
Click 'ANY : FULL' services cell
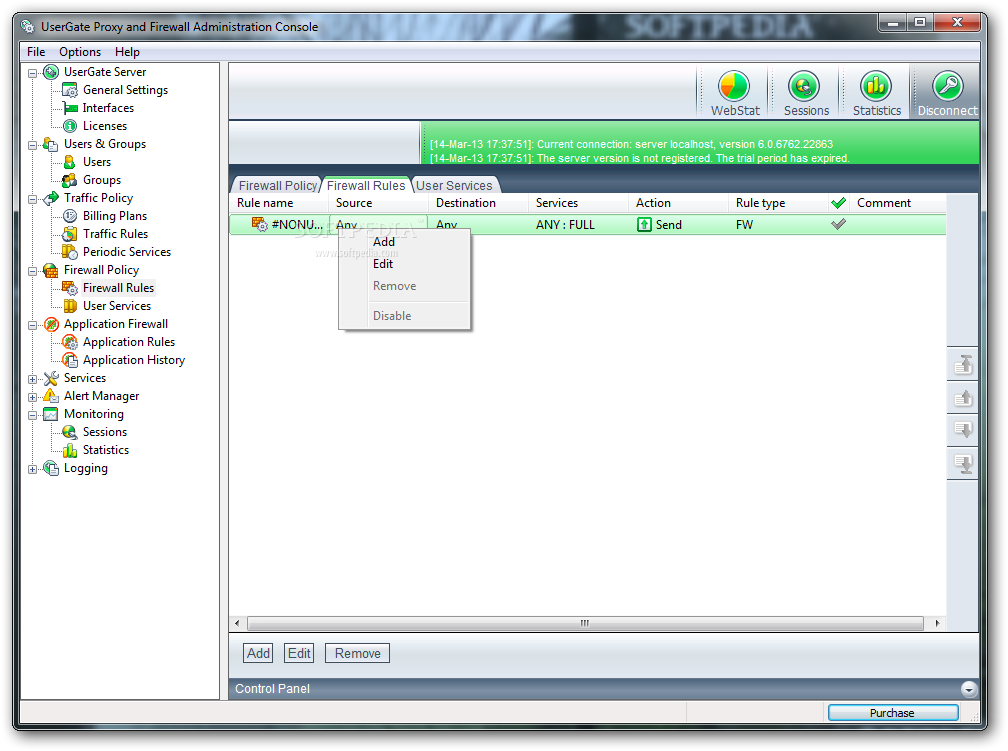pyautogui.click(x=565, y=225)
